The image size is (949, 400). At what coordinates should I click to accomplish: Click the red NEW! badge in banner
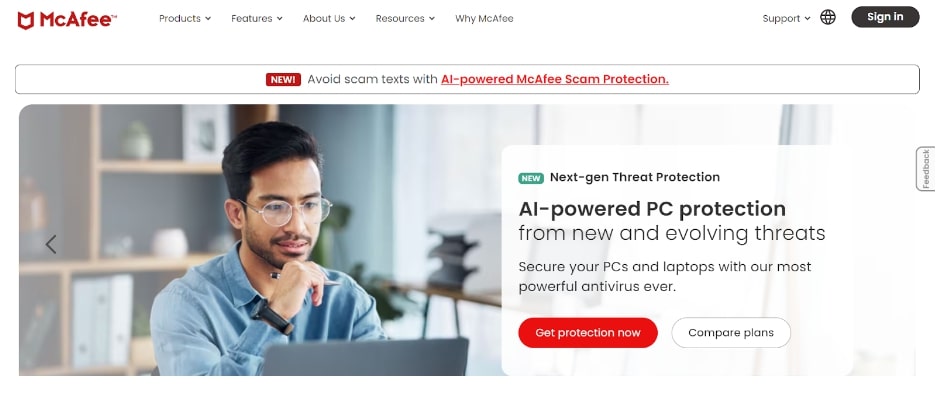283,79
